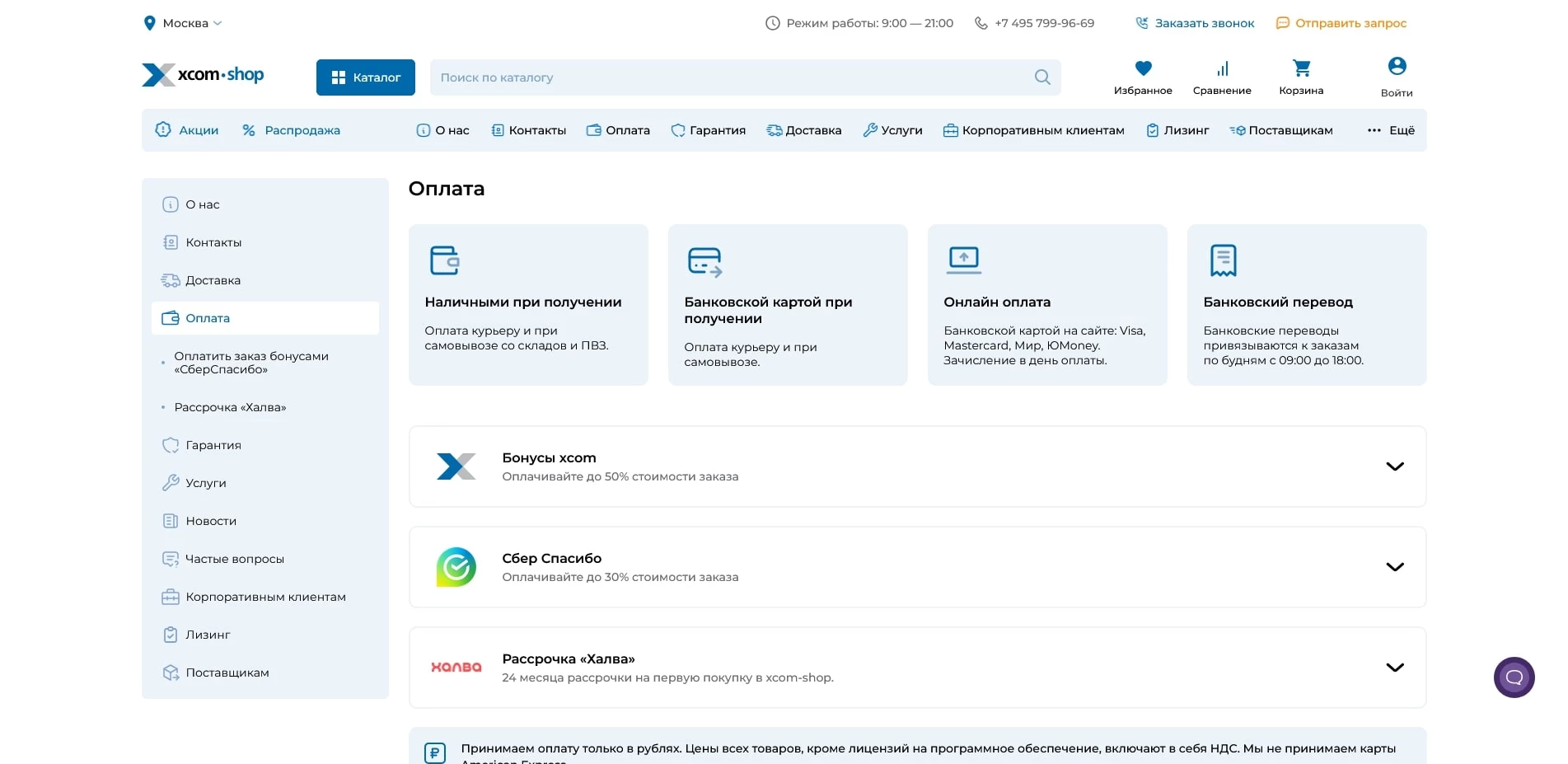This screenshot has width=1568, height=764.
Task: Click the xcom-shop logo
Action: [203, 75]
